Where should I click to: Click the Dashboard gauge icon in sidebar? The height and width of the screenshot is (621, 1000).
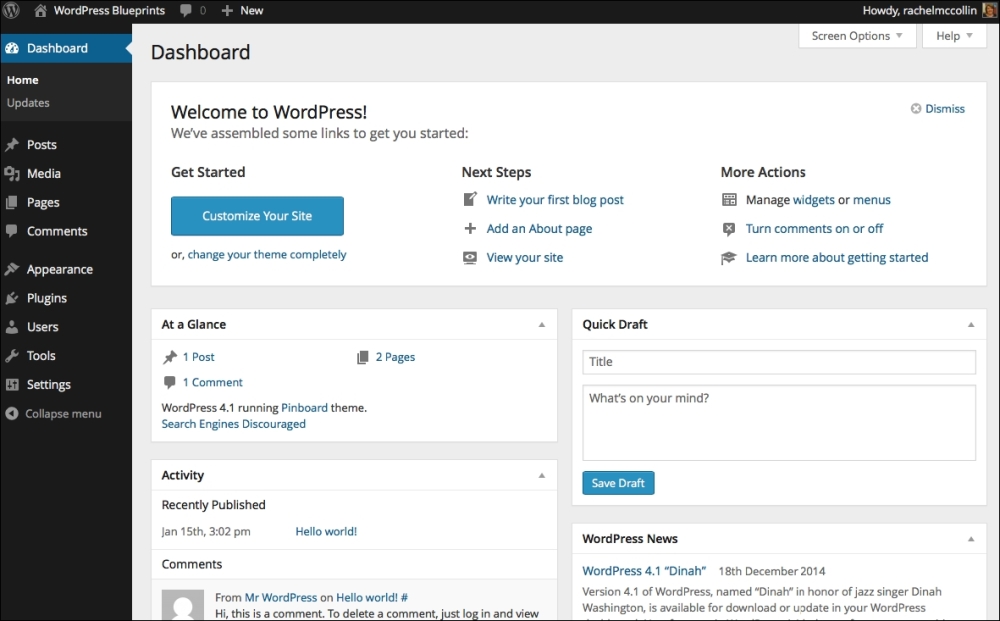point(12,48)
